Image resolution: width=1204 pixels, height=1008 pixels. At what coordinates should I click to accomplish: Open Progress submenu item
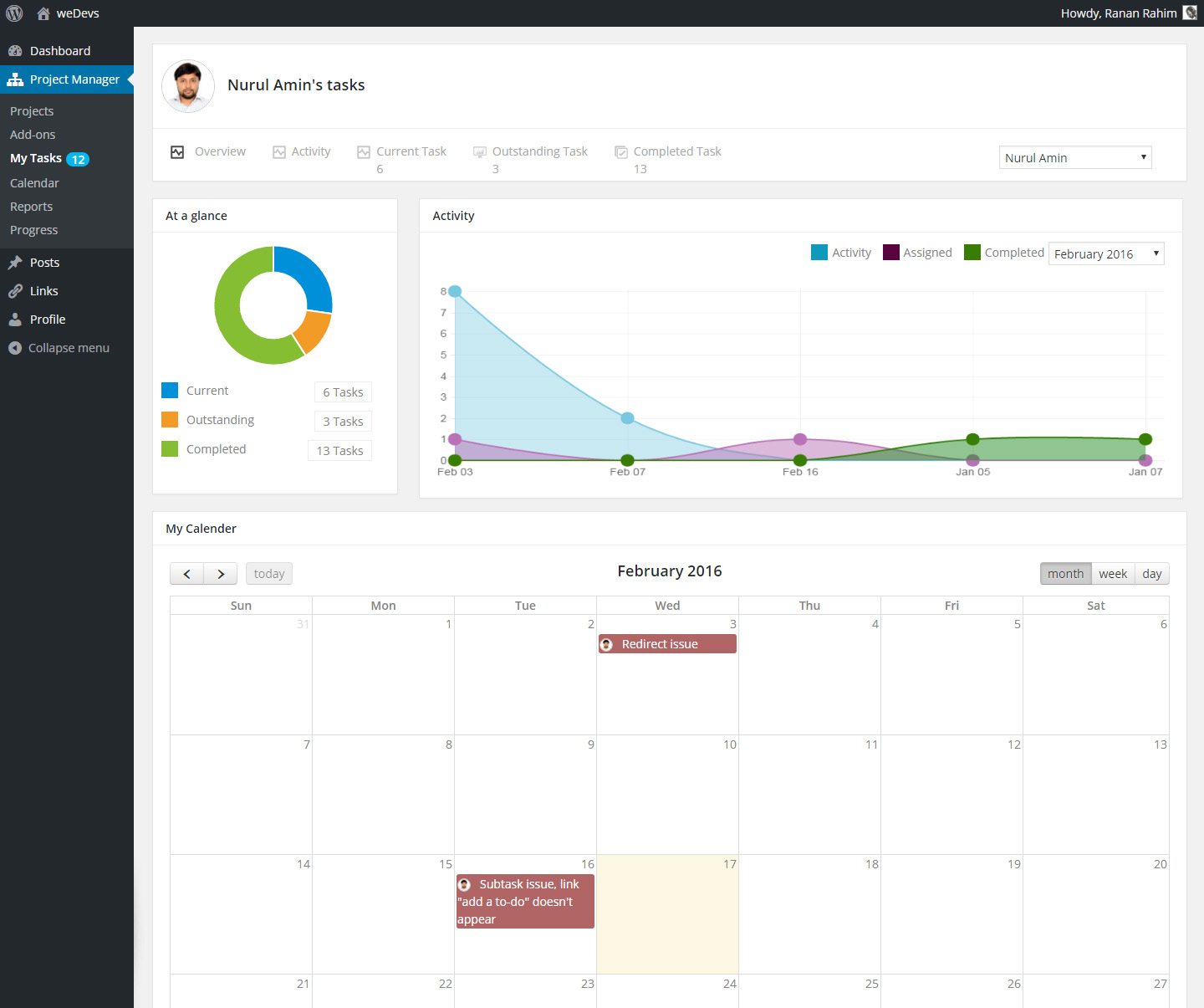[x=33, y=230]
